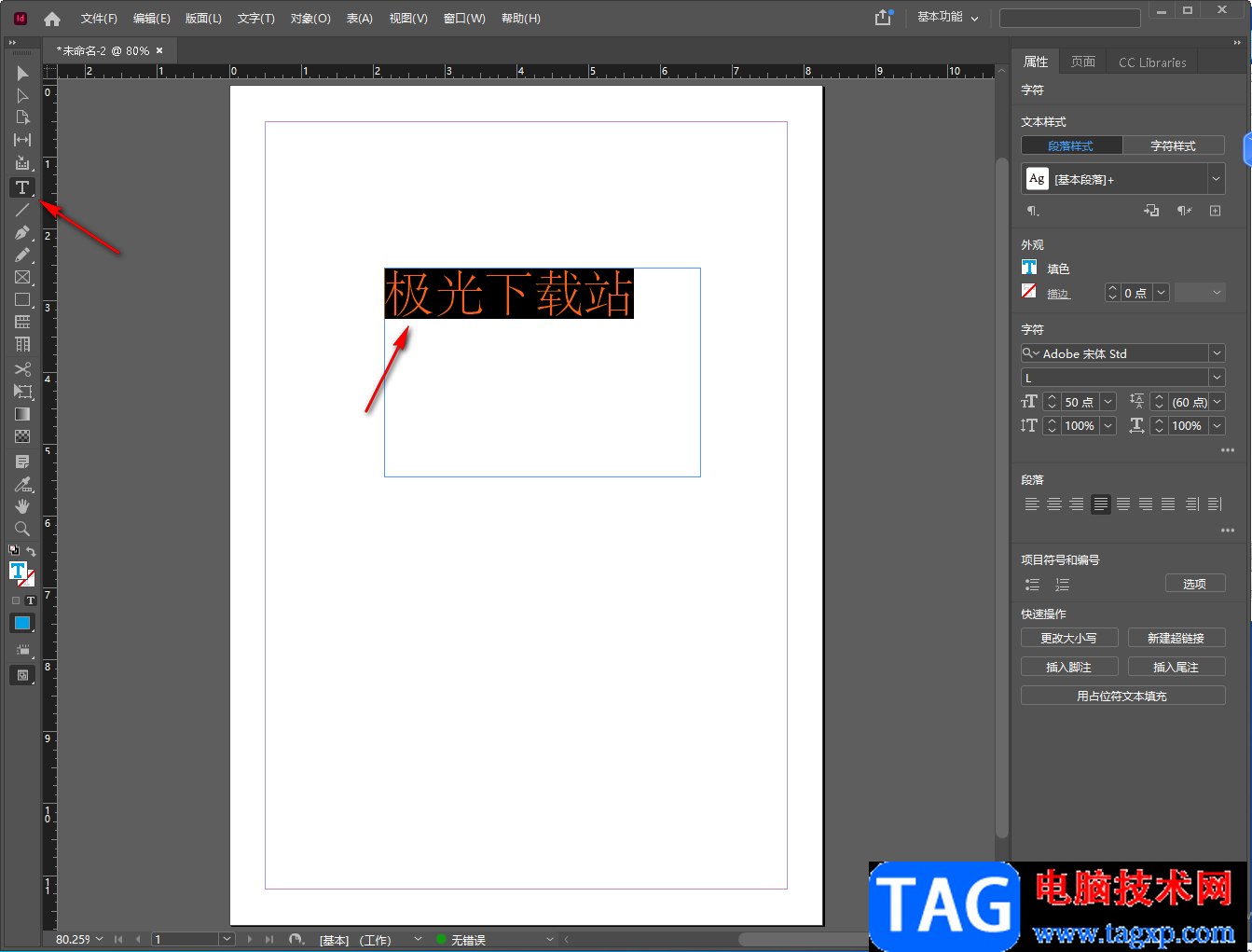Click the 插入脚注 button
Viewport: 1252px width, 952px height.
click(1069, 667)
